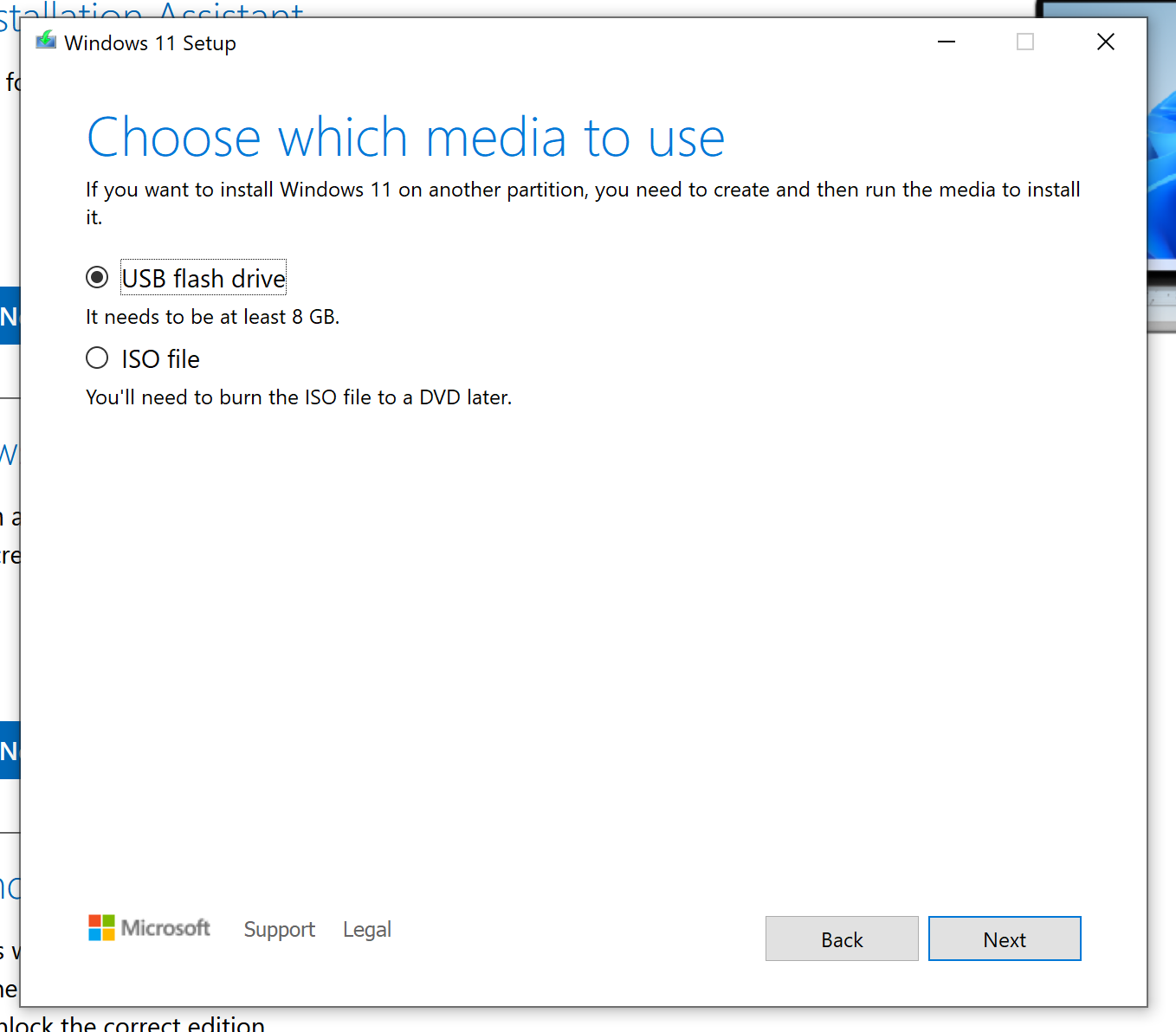Open the Support link
Viewport: 1176px width, 1032px height.
click(279, 929)
